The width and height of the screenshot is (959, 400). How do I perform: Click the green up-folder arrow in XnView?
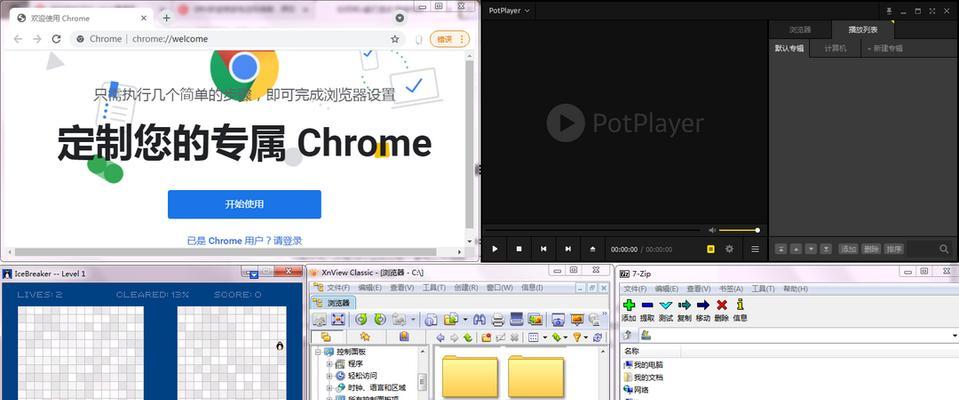click(x=467, y=337)
